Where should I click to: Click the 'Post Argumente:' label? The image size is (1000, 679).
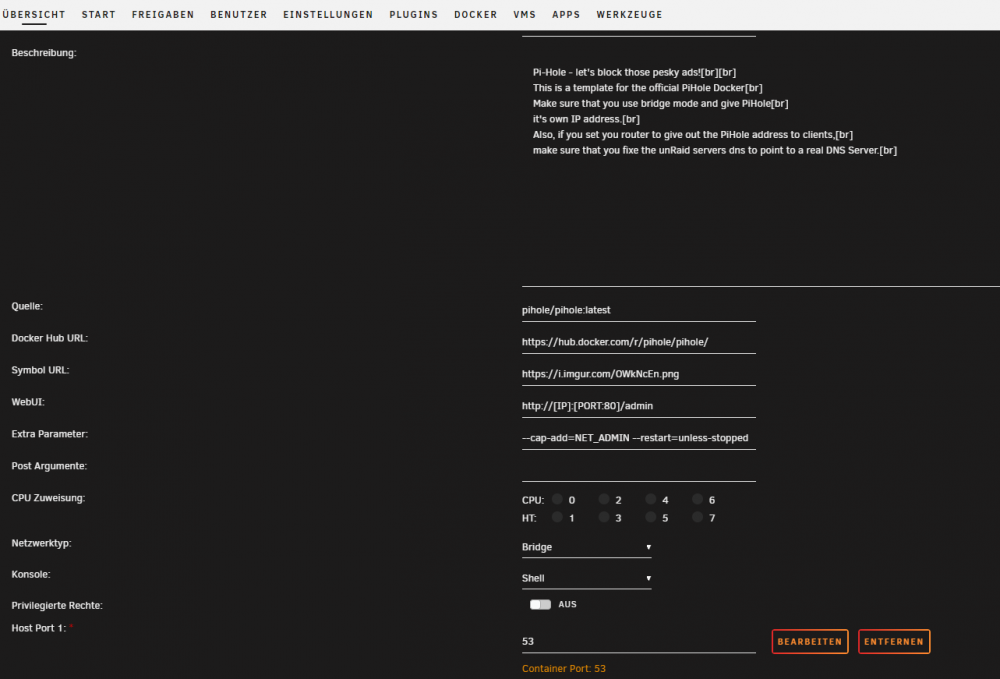click(49, 466)
